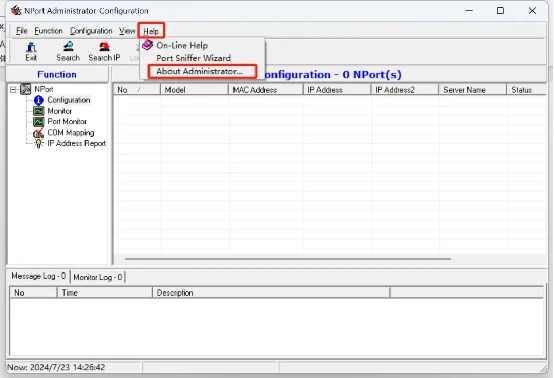Image resolution: width=554 pixels, height=378 pixels.
Task: Switch to the Monitor Log - 0 tab
Action: [98, 277]
